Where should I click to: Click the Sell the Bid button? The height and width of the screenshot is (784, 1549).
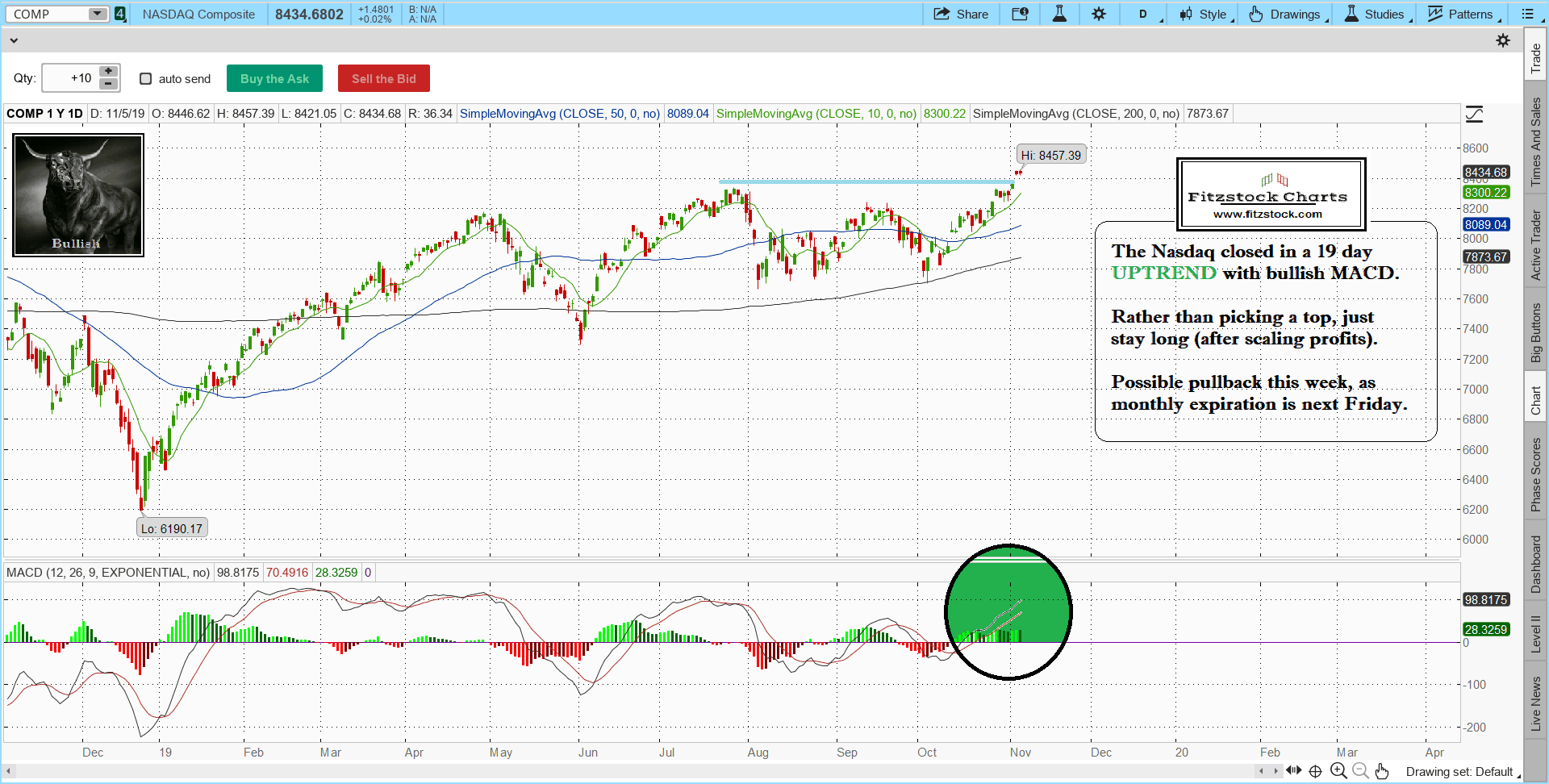click(x=383, y=78)
